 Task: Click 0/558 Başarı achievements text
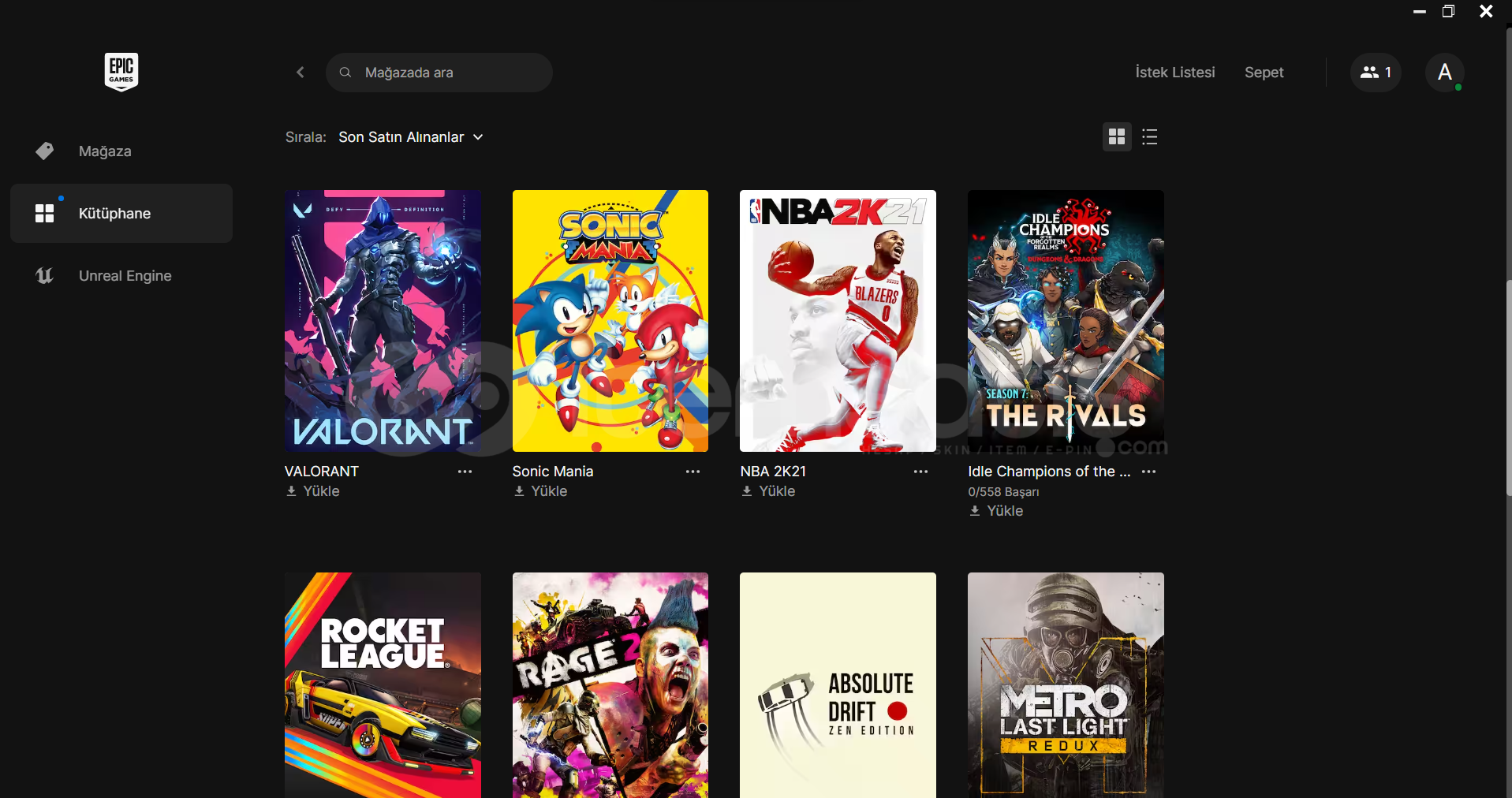click(1003, 492)
